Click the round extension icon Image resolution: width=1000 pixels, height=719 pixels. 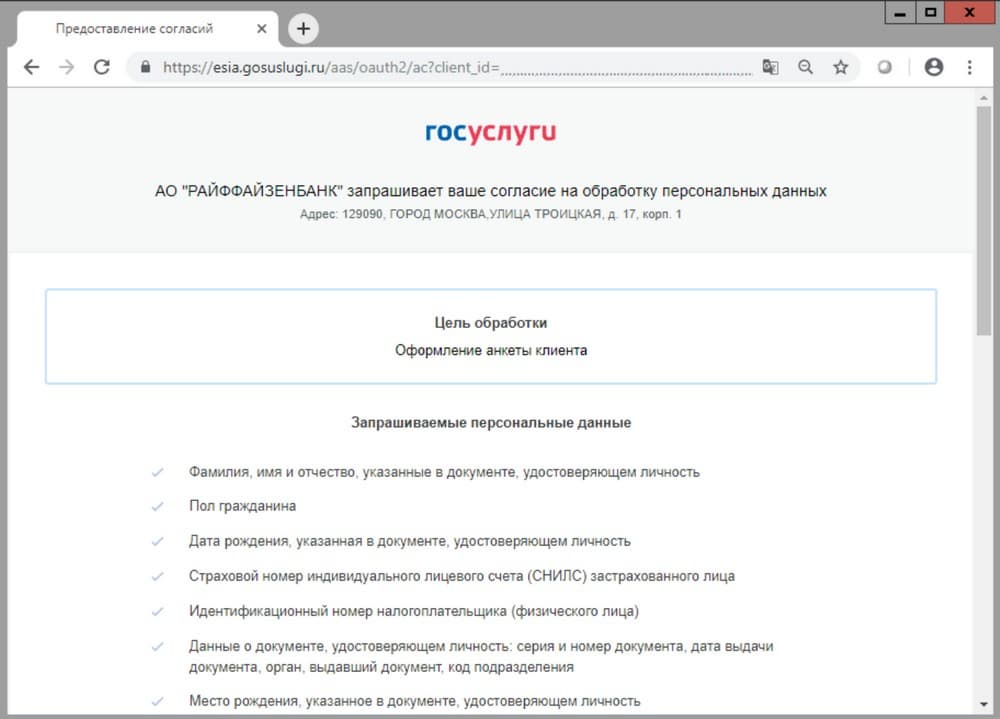(x=885, y=67)
